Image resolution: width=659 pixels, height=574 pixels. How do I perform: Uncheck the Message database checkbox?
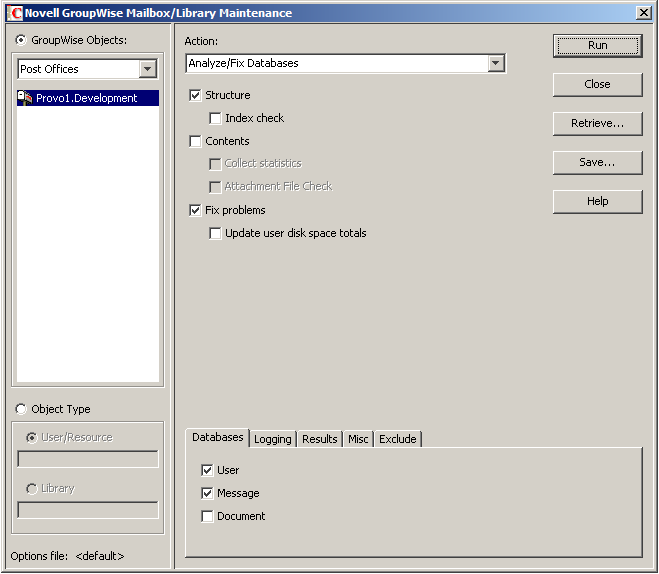coord(207,493)
